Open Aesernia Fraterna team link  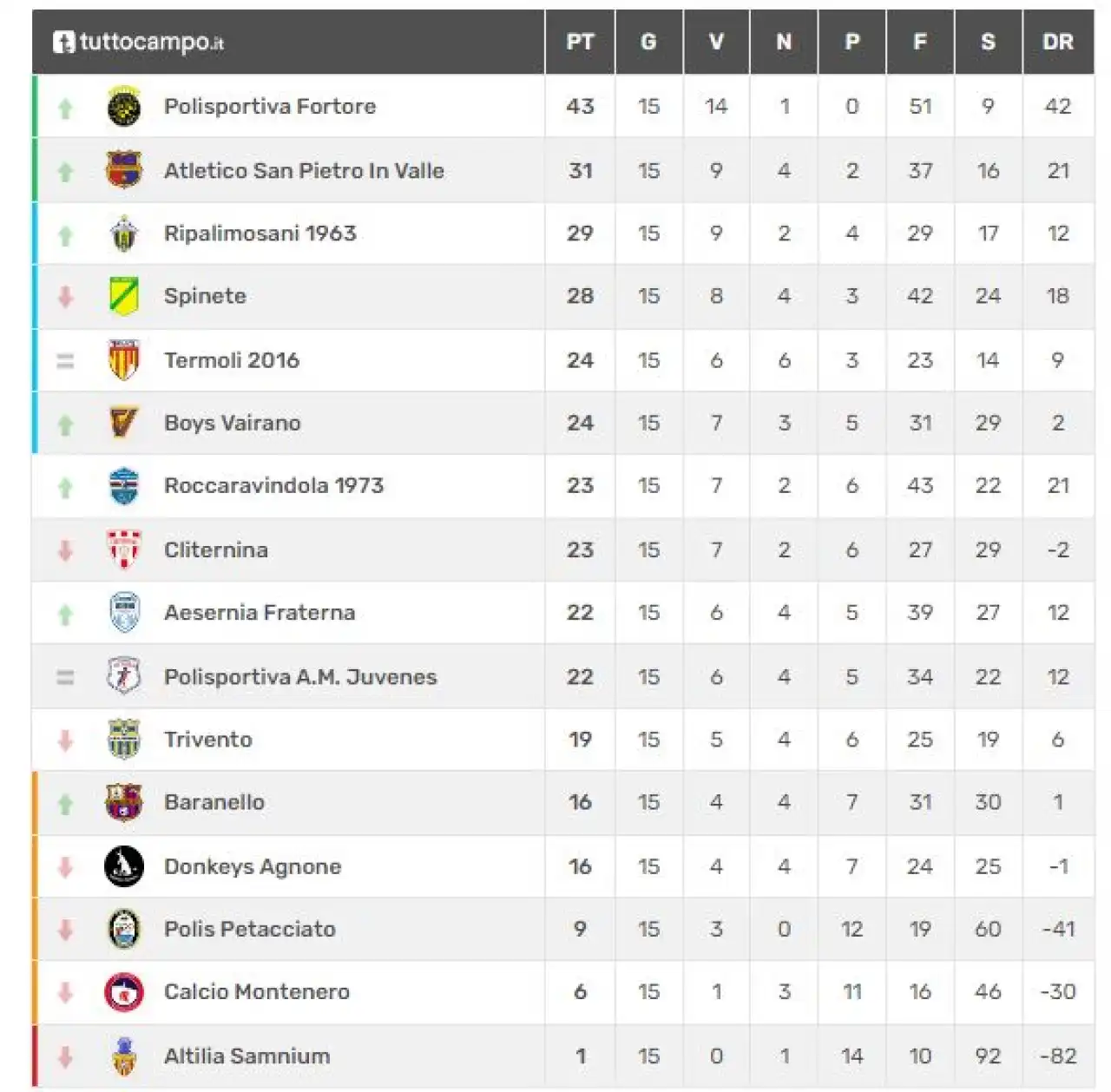click(x=260, y=613)
